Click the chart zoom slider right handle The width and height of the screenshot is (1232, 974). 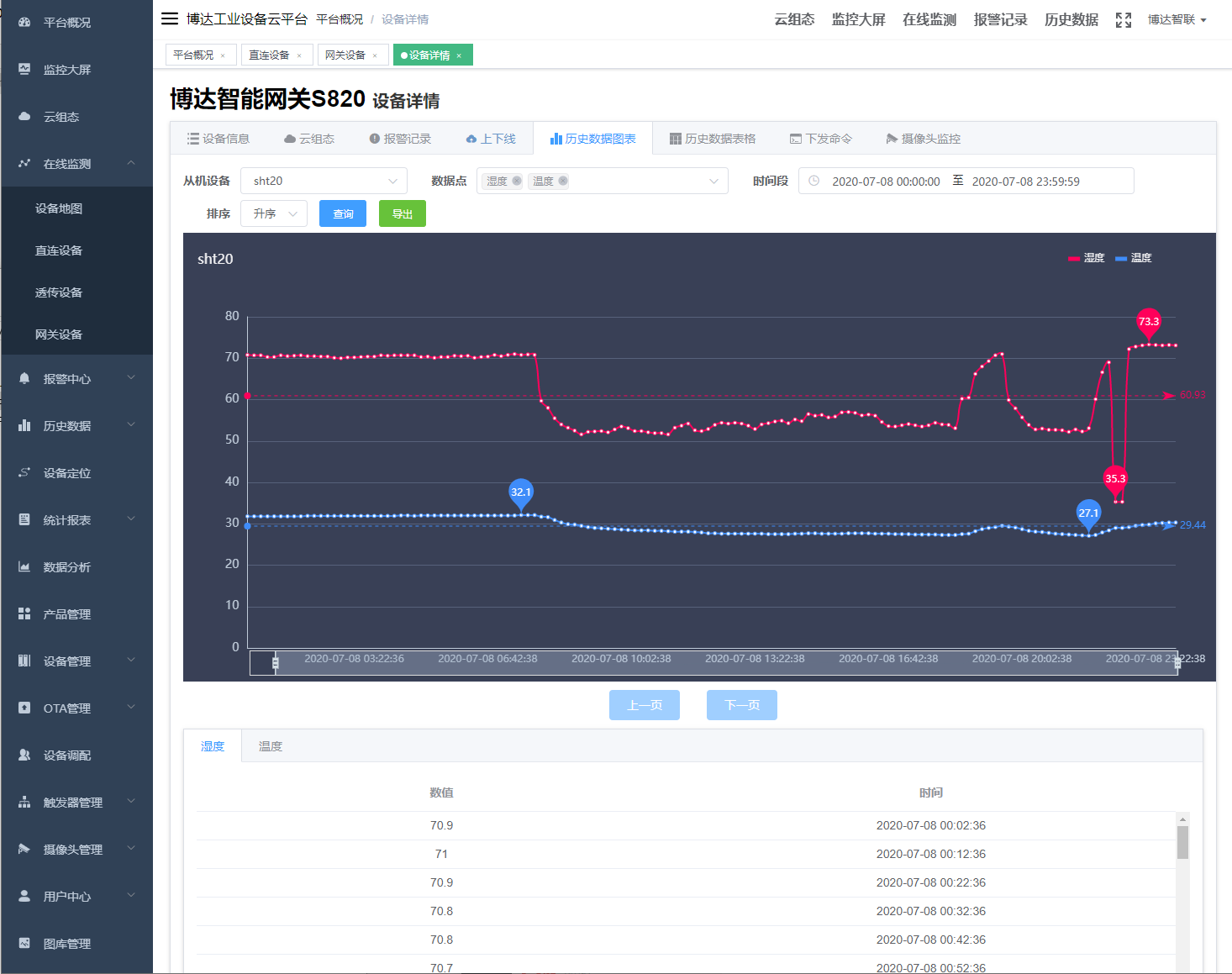pyautogui.click(x=1177, y=663)
